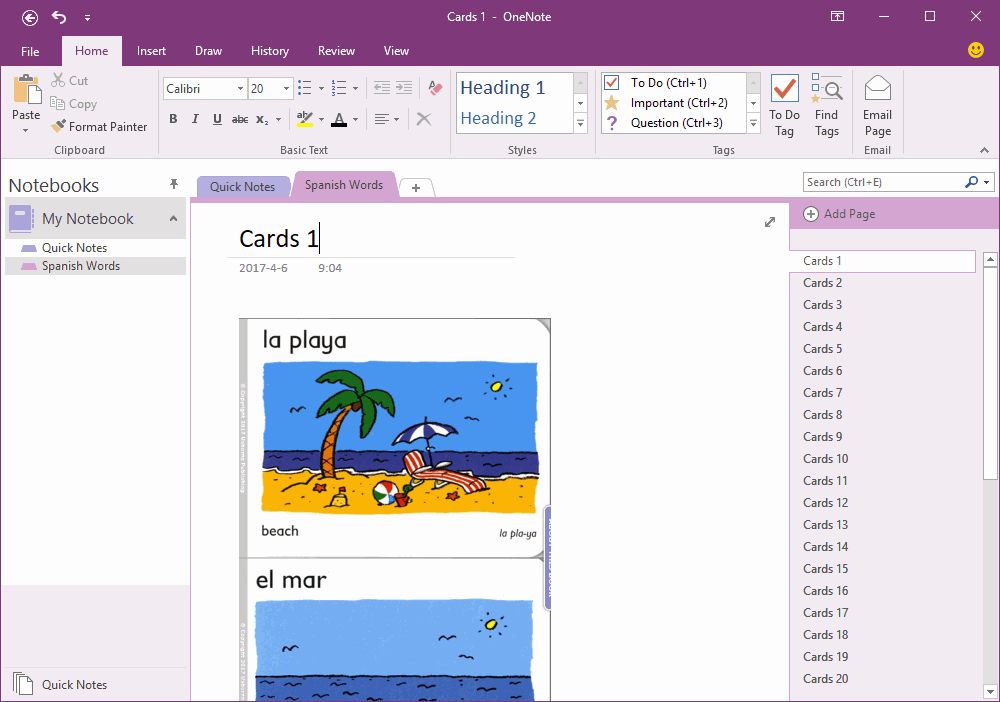Click Increase Indent icon
This screenshot has width=1000, height=702.
pyautogui.click(x=404, y=88)
